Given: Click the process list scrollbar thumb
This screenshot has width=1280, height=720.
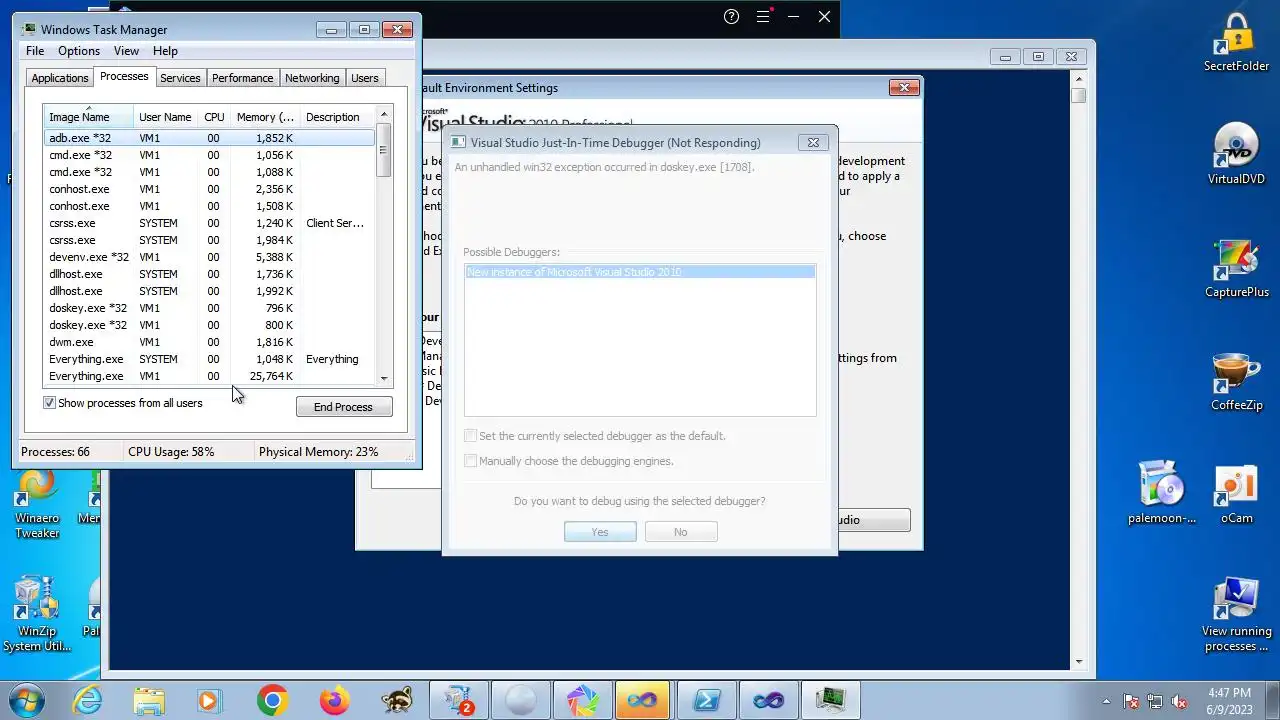Looking at the screenshot, I should click(x=383, y=150).
